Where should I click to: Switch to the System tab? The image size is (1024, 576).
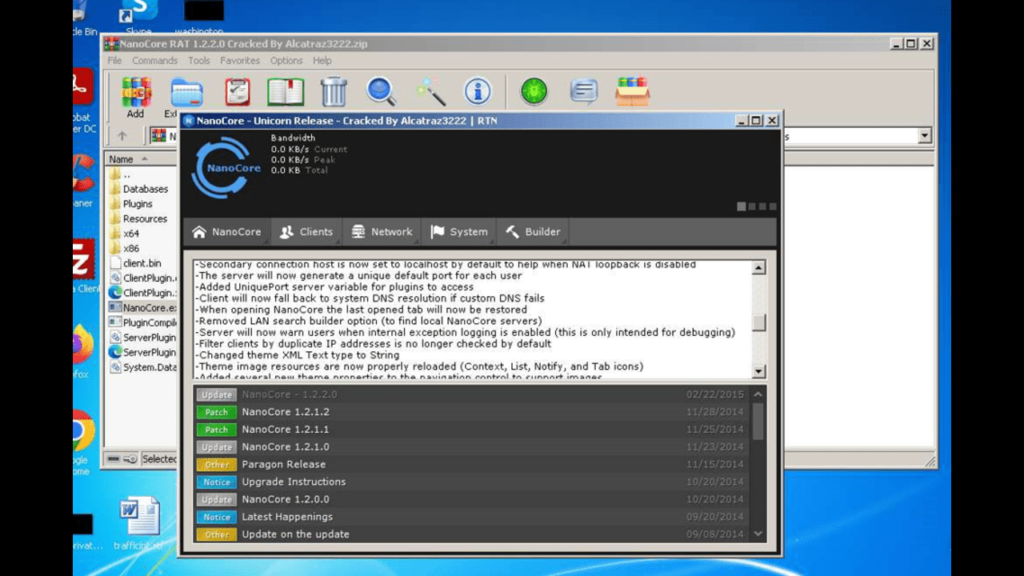pos(459,232)
